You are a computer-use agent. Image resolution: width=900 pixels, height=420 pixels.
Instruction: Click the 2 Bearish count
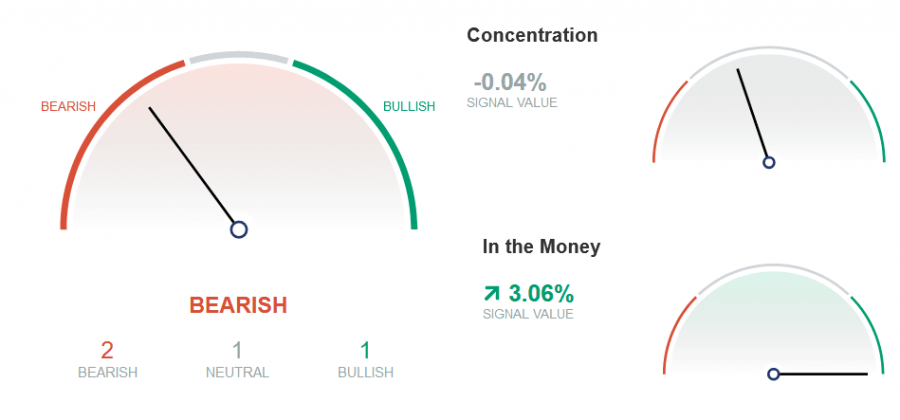point(107,350)
